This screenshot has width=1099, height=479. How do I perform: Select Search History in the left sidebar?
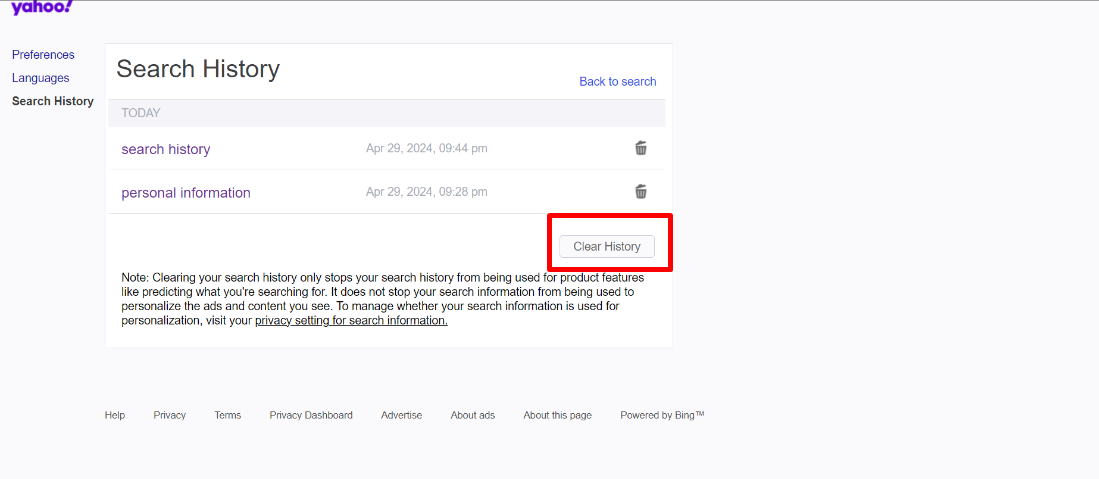click(x=53, y=101)
